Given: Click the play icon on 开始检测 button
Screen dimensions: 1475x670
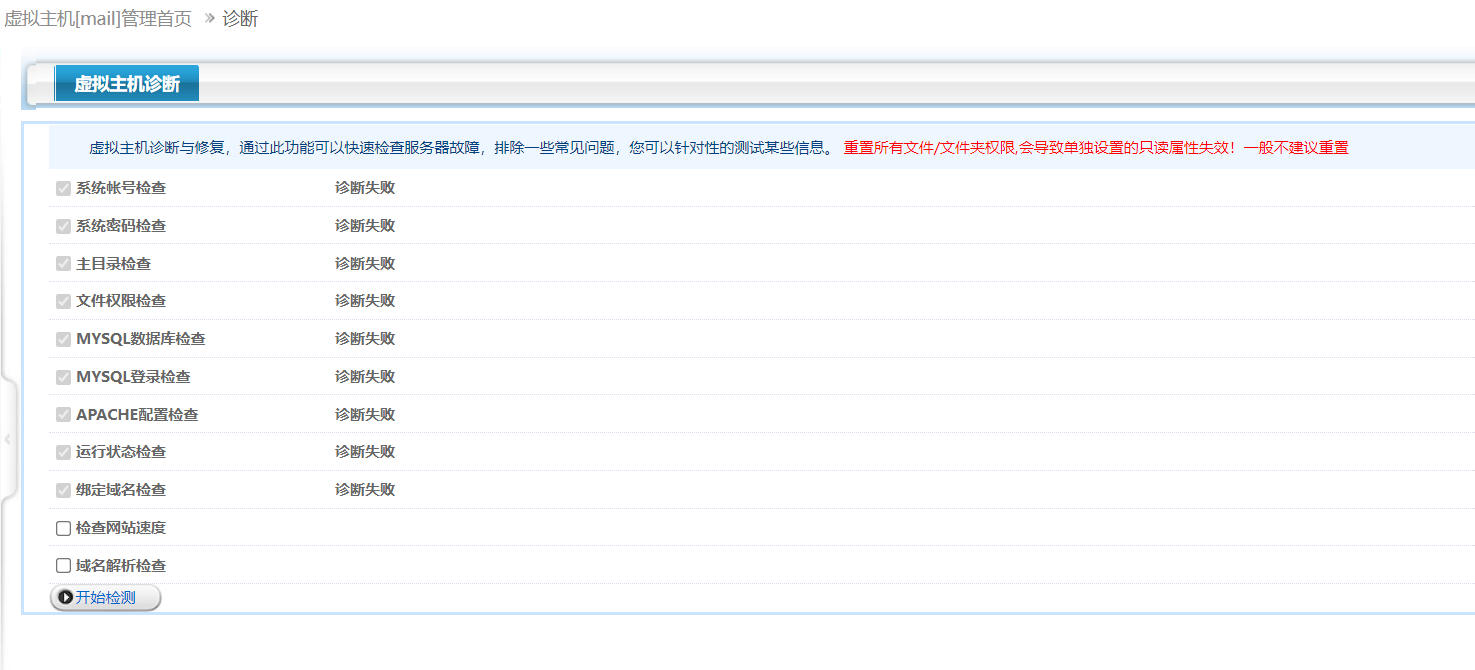Looking at the screenshot, I should point(66,597).
